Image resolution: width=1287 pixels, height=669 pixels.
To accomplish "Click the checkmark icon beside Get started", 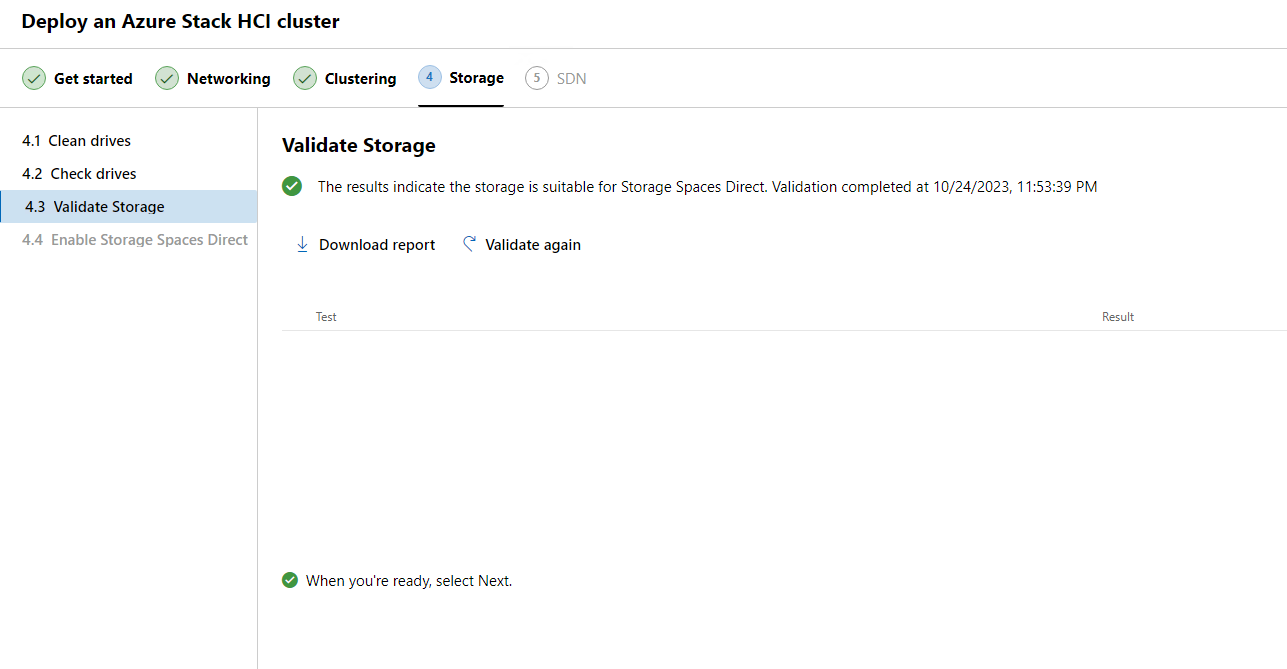I will [34, 78].
